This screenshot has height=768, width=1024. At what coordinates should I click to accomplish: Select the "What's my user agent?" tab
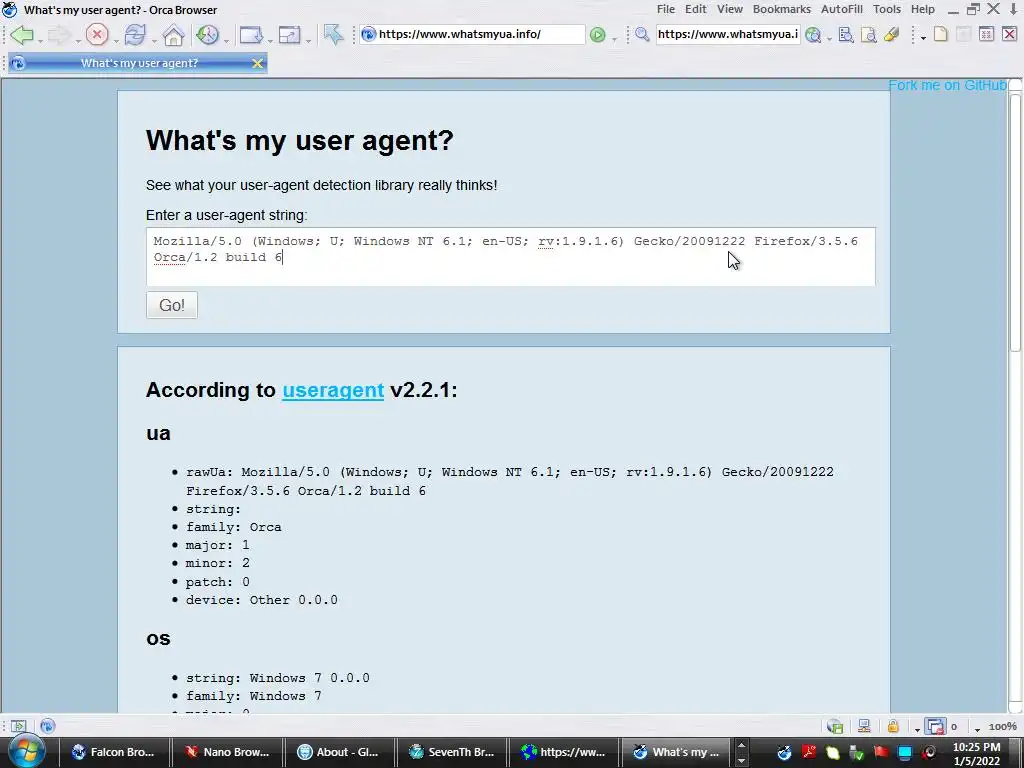click(138, 63)
